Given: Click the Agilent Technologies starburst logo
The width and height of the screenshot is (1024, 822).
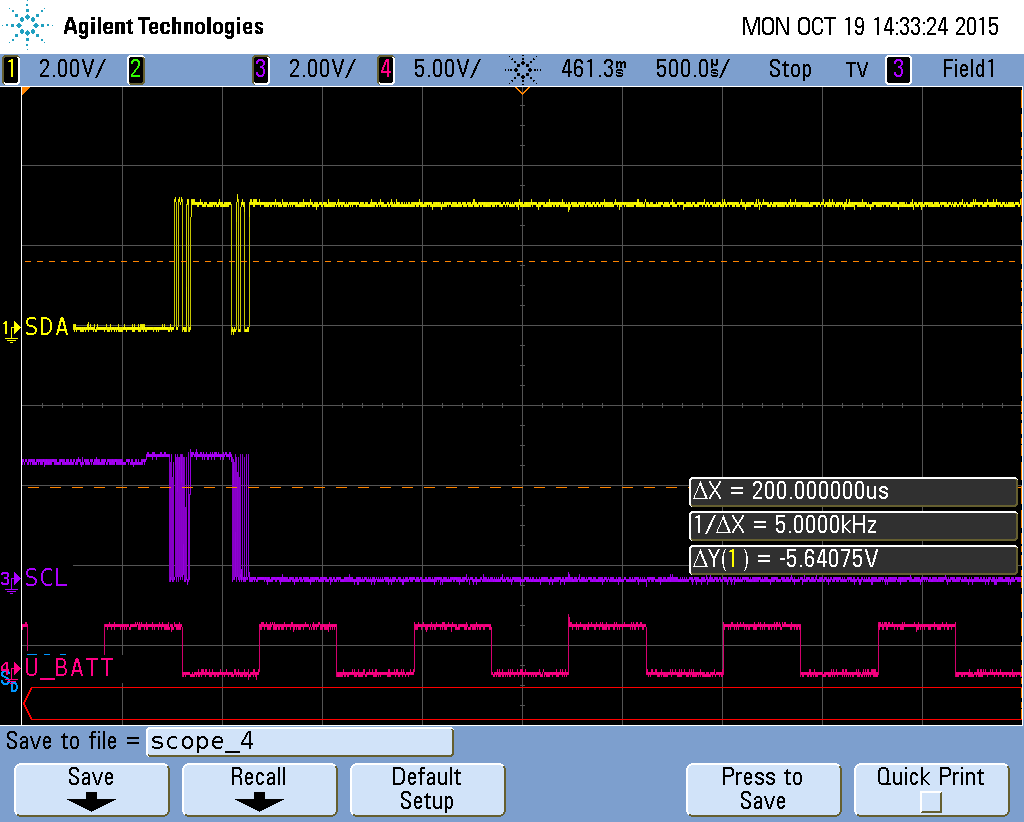Looking at the screenshot, I should [27, 25].
